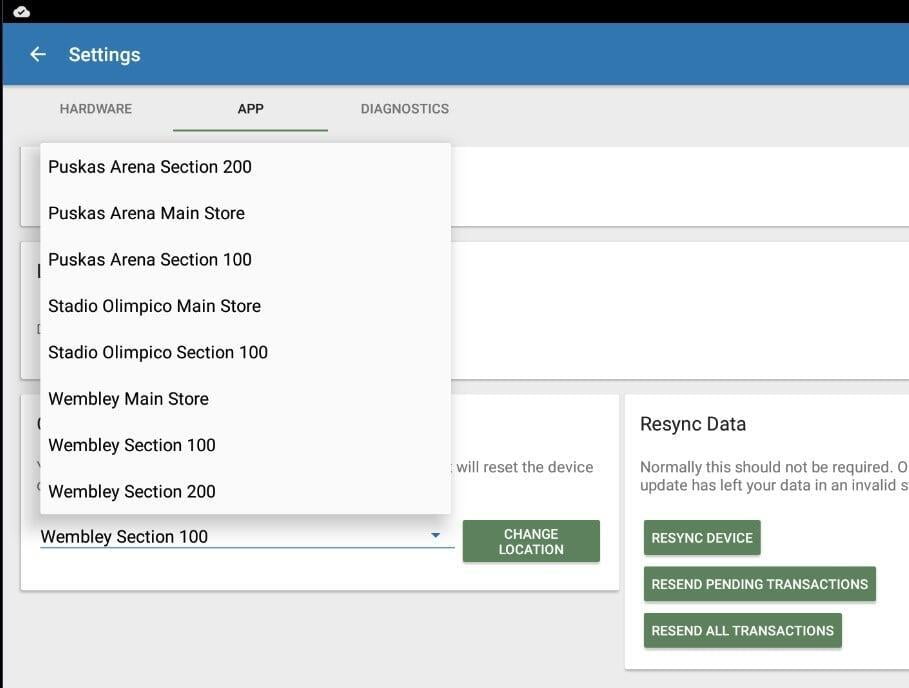Click the Resync Data heading
This screenshot has height=688, width=909.
point(693,424)
